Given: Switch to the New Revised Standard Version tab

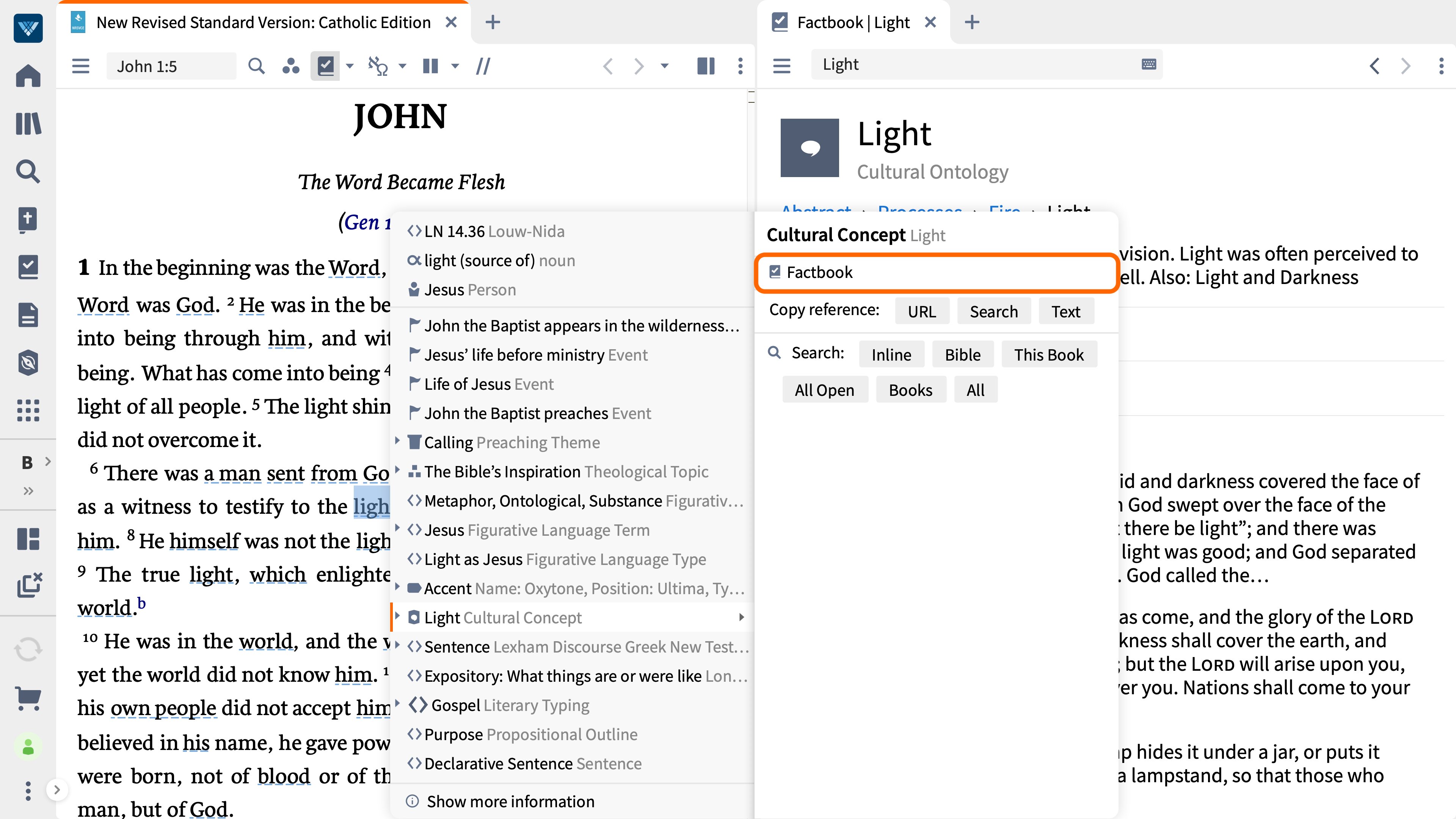Looking at the screenshot, I should pos(264,23).
